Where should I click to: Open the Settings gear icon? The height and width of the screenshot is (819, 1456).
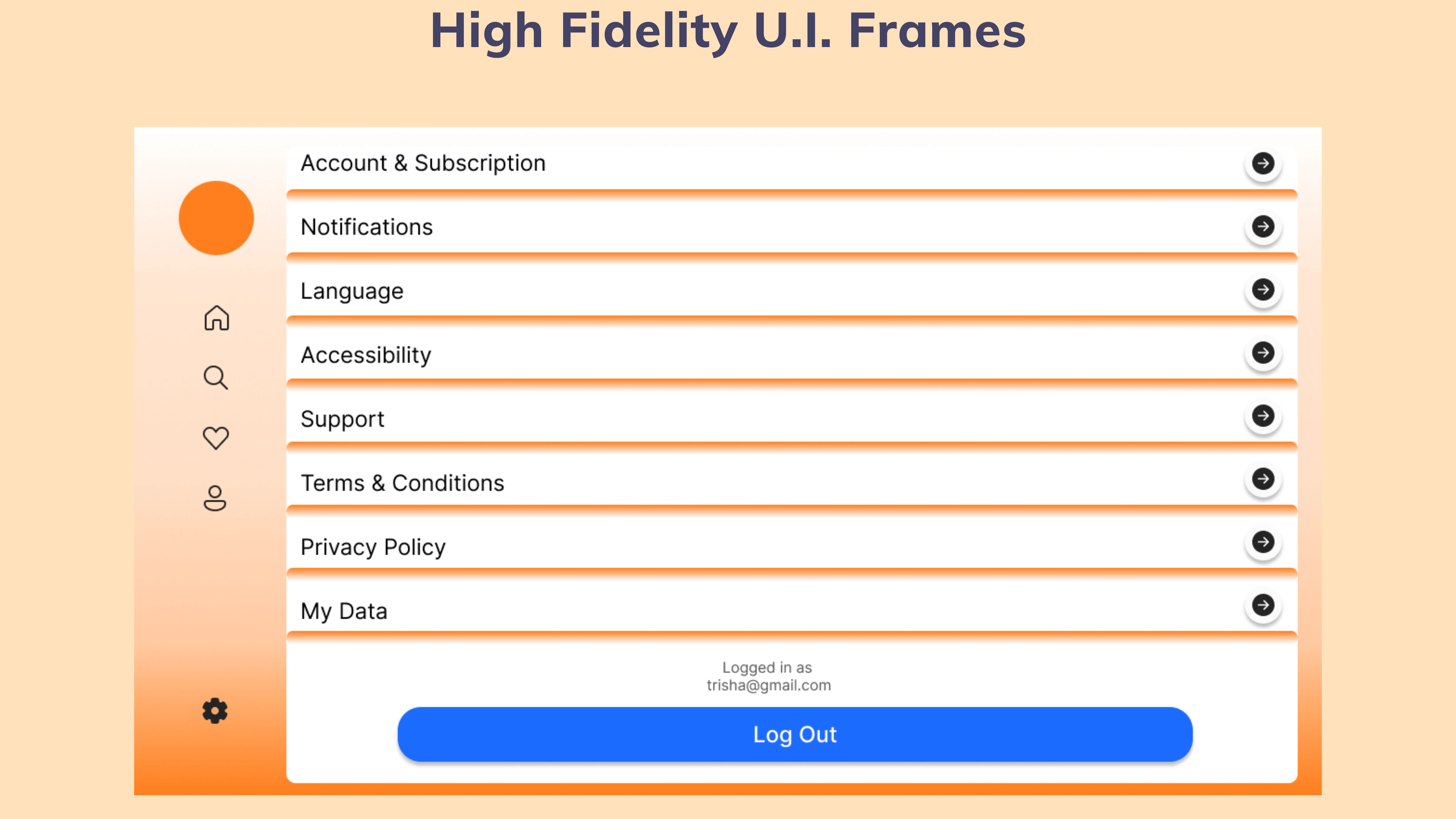tap(215, 711)
